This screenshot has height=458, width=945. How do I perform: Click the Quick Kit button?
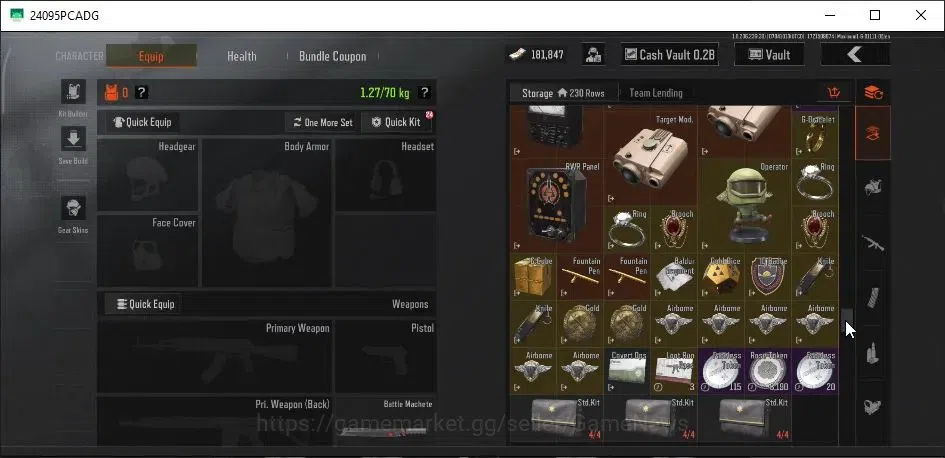(396, 122)
